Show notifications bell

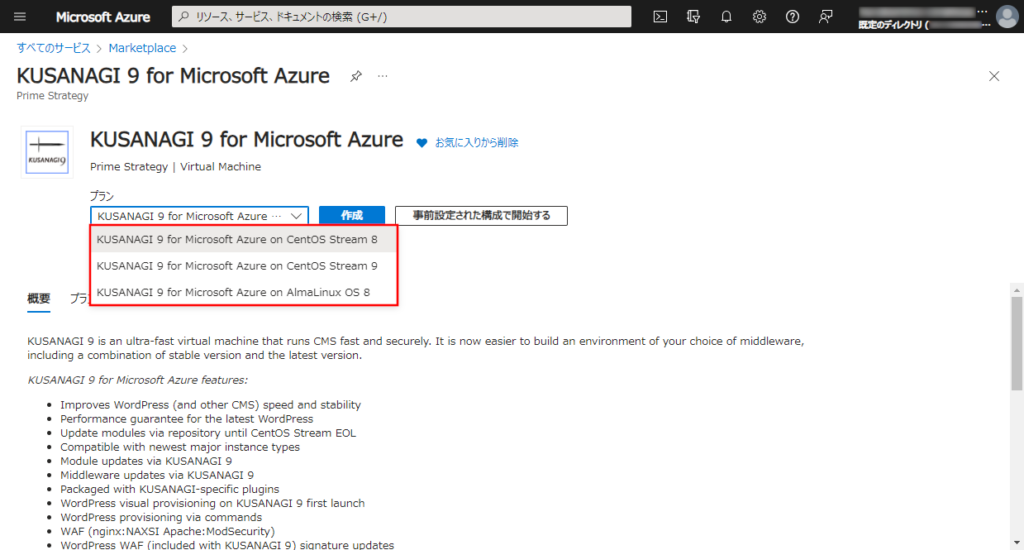(x=726, y=17)
